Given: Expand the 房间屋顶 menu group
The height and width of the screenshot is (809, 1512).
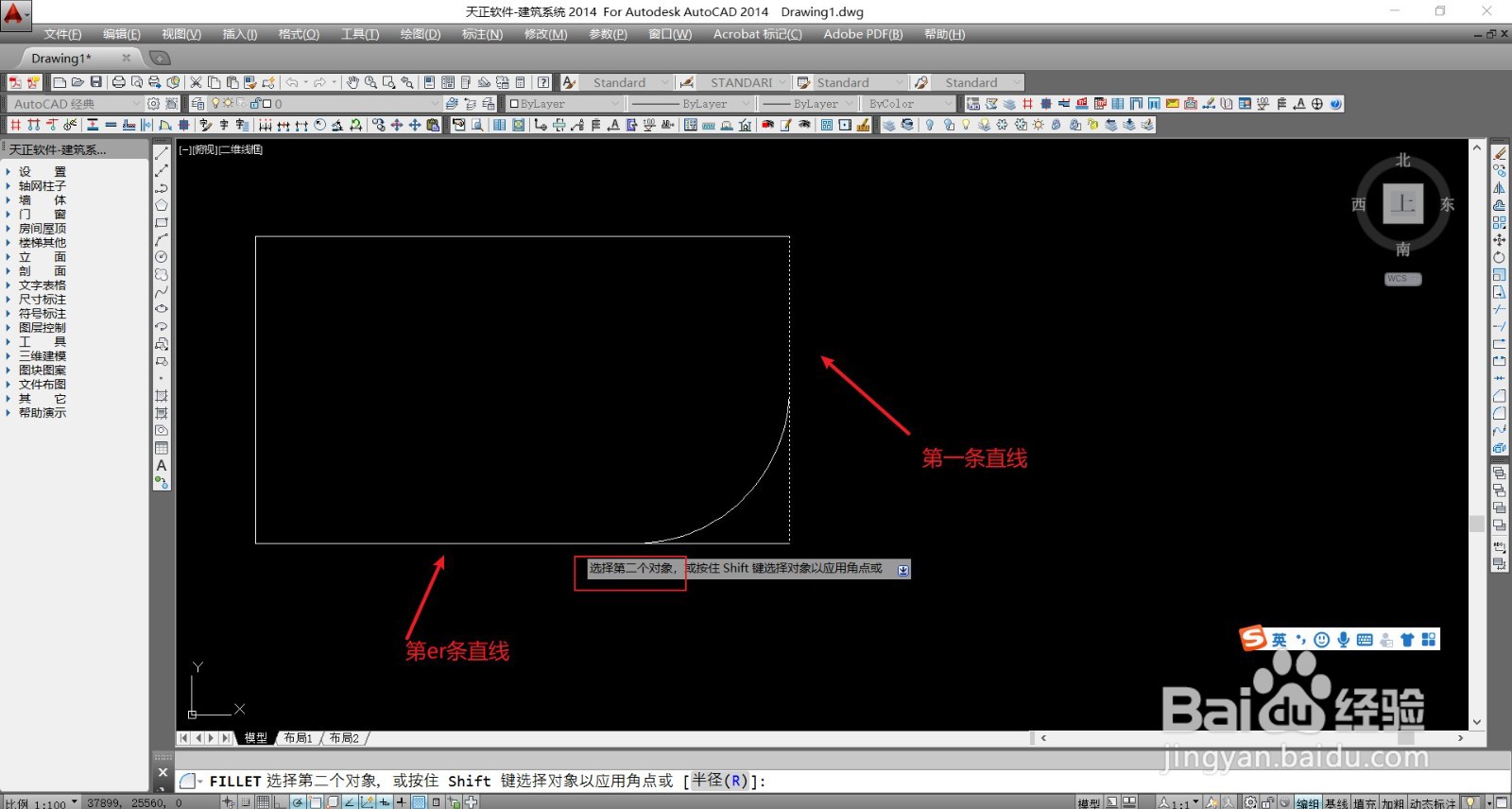Looking at the screenshot, I should [x=43, y=229].
